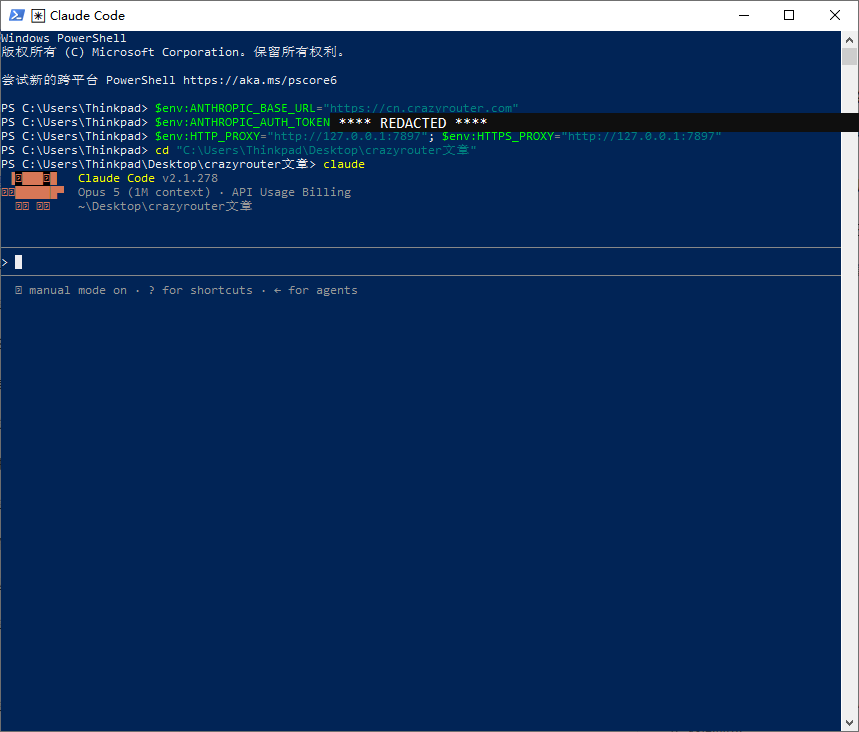Maximize the Claude Code window
Viewport: 859px width, 732px height.
789,15
